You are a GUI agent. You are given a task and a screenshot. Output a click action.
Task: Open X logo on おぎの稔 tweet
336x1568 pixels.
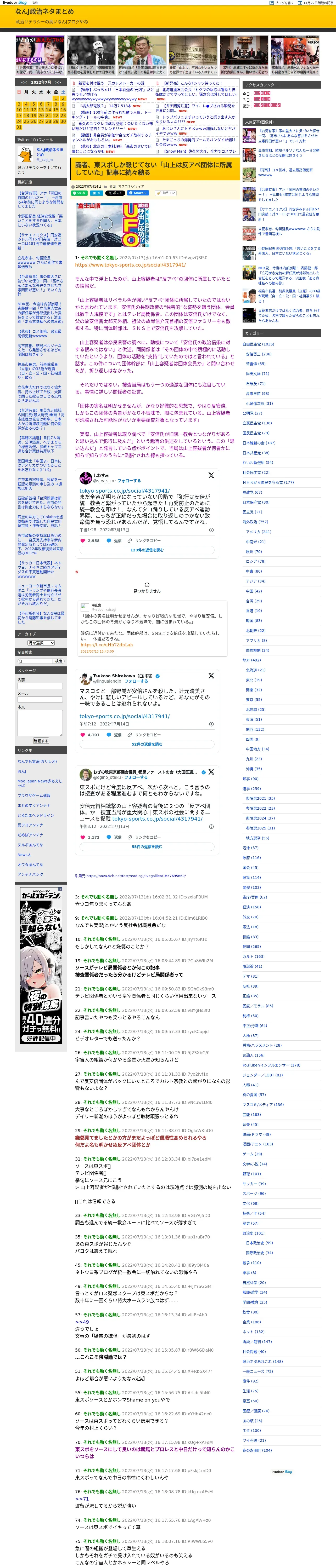coord(211,772)
